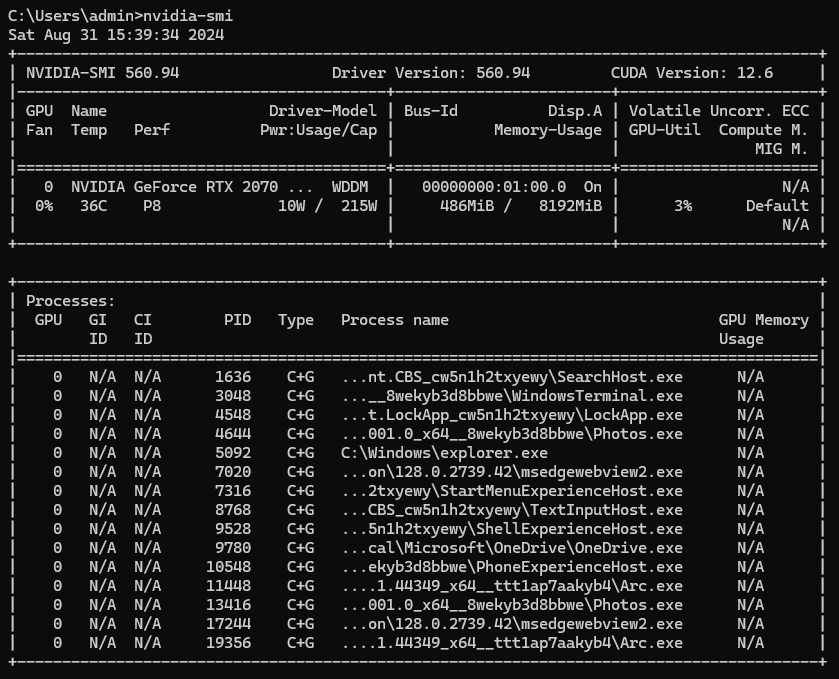
Task: Select the timestamp Sat Aug 31 15:39:34 2024
Action: 116,35
